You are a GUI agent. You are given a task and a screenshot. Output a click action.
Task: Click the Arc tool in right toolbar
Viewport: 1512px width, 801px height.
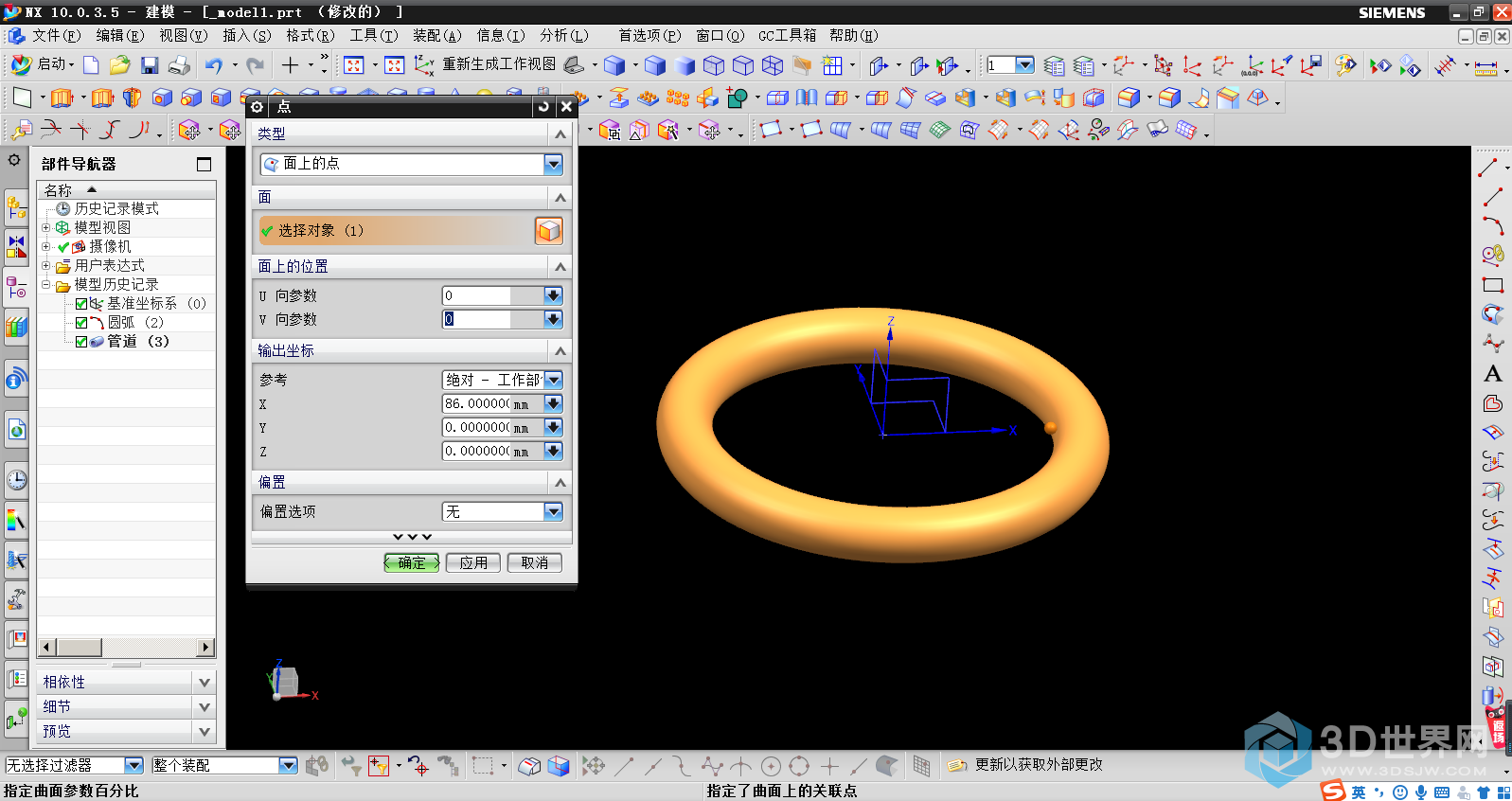[x=1492, y=226]
